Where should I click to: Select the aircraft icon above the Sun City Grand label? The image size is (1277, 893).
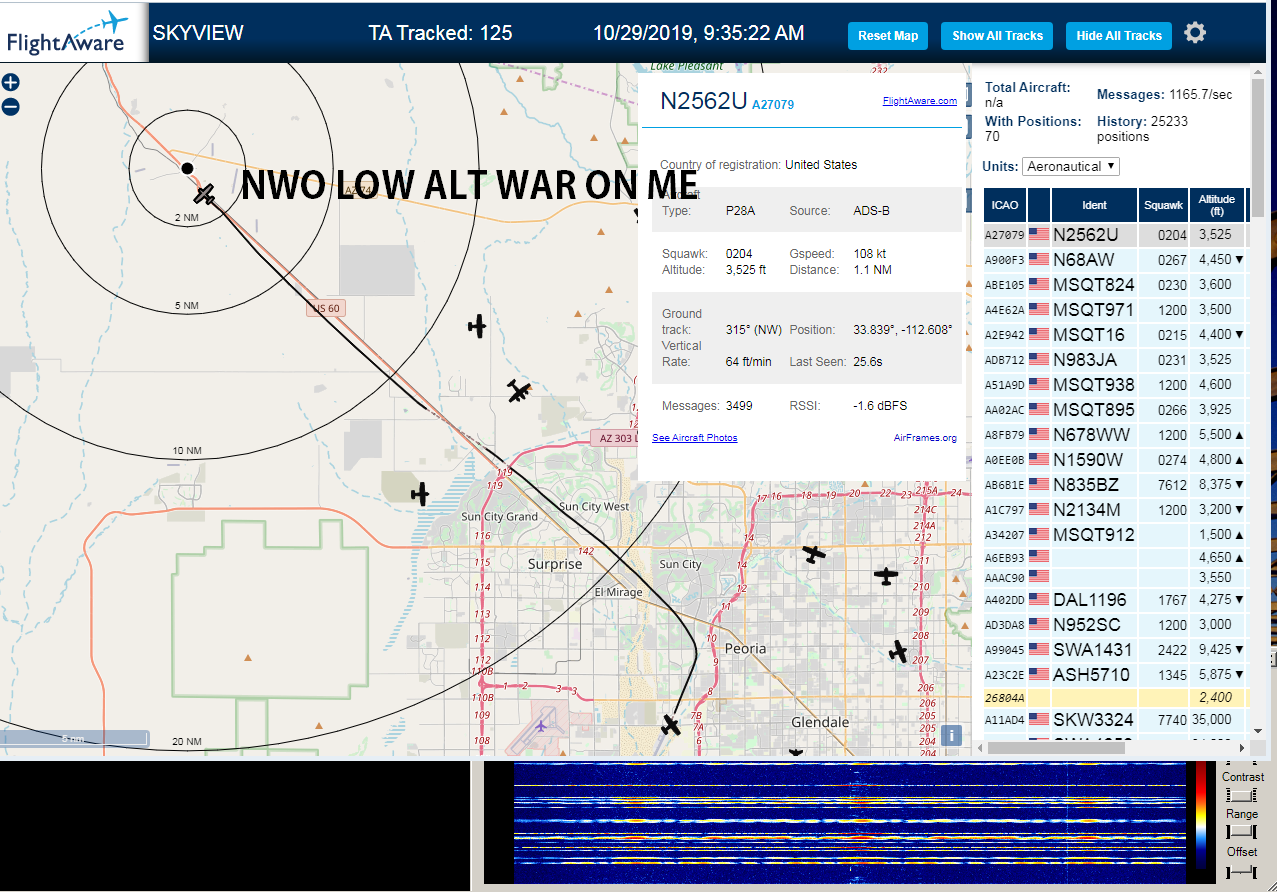tap(420, 493)
